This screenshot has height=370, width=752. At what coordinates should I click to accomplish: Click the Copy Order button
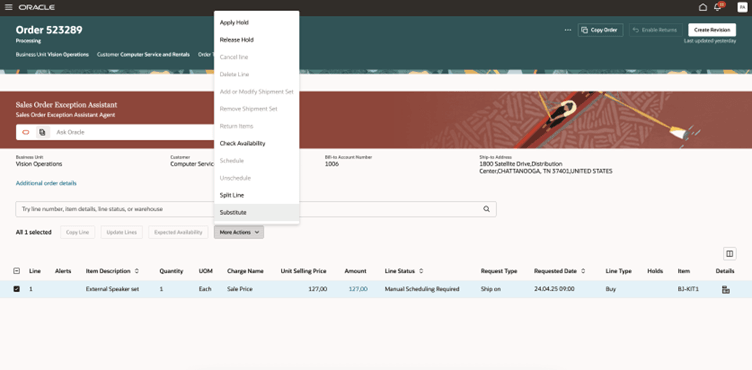tap(600, 30)
